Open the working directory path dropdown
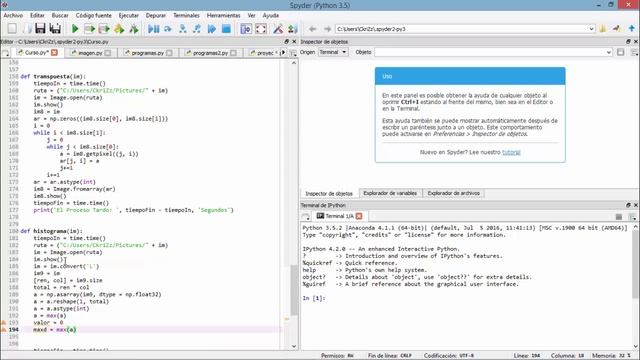Screen dimensions: 640x360 (x=591, y=29)
